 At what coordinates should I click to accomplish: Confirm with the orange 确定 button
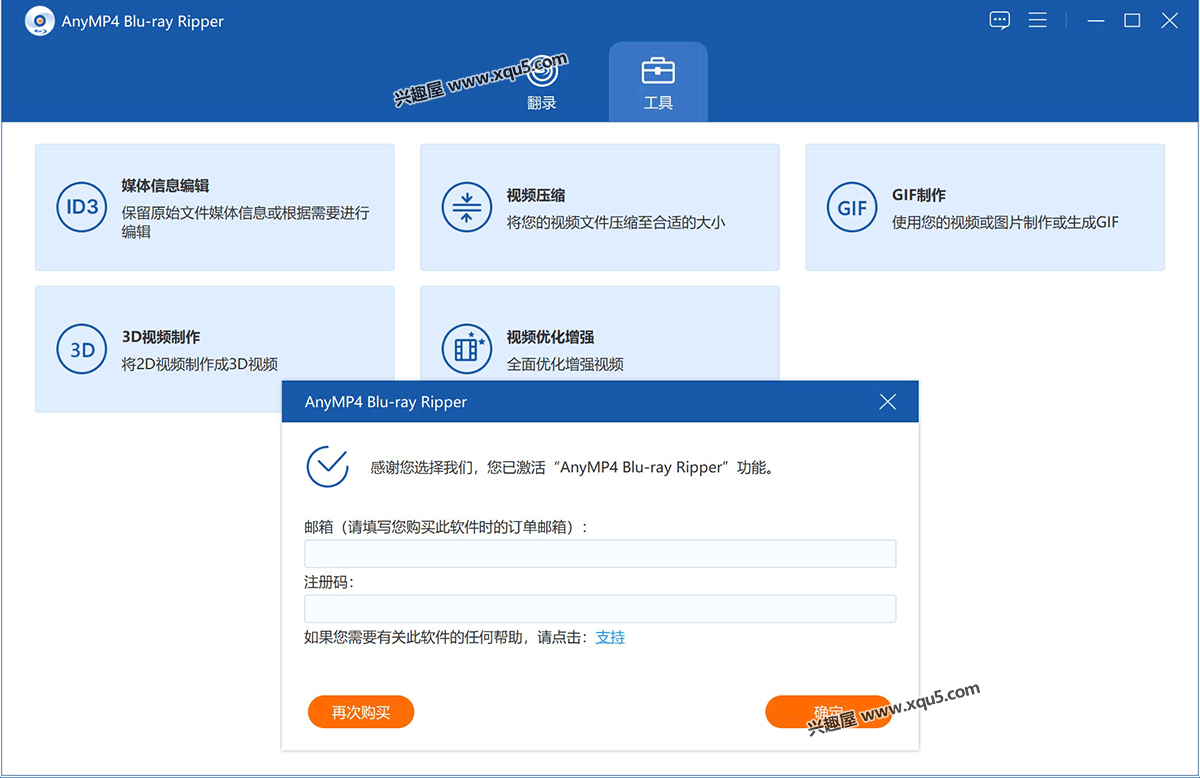pyautogui.click(x=828, y=712)
